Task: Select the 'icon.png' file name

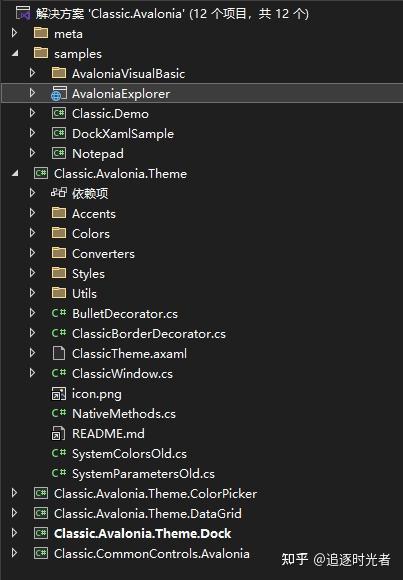Action: (97, 394)
